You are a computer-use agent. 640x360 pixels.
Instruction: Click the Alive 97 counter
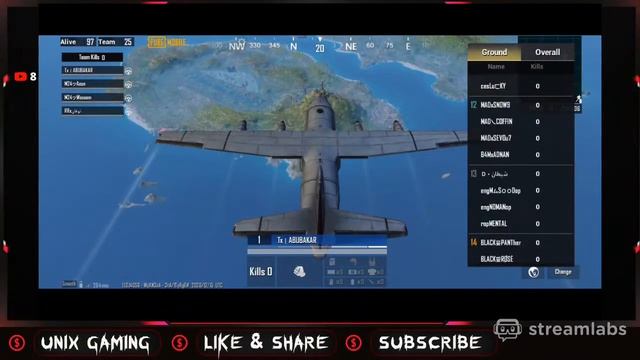point(77,42)
